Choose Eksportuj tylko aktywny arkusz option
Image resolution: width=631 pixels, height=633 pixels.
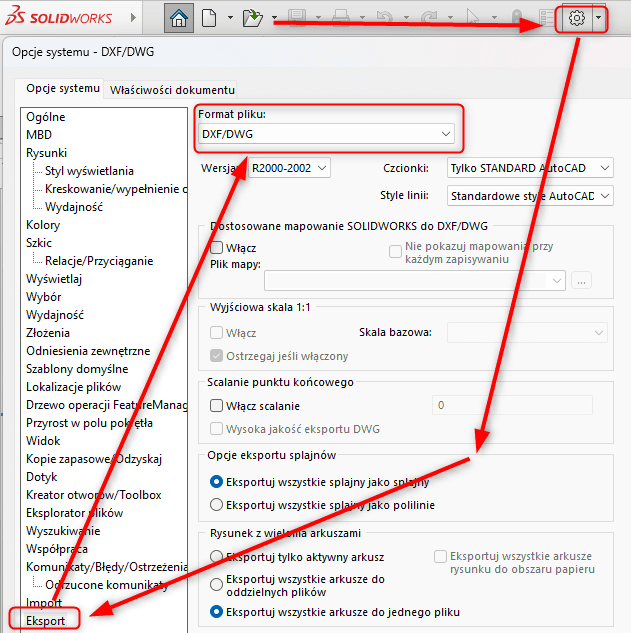coord(217,557)
